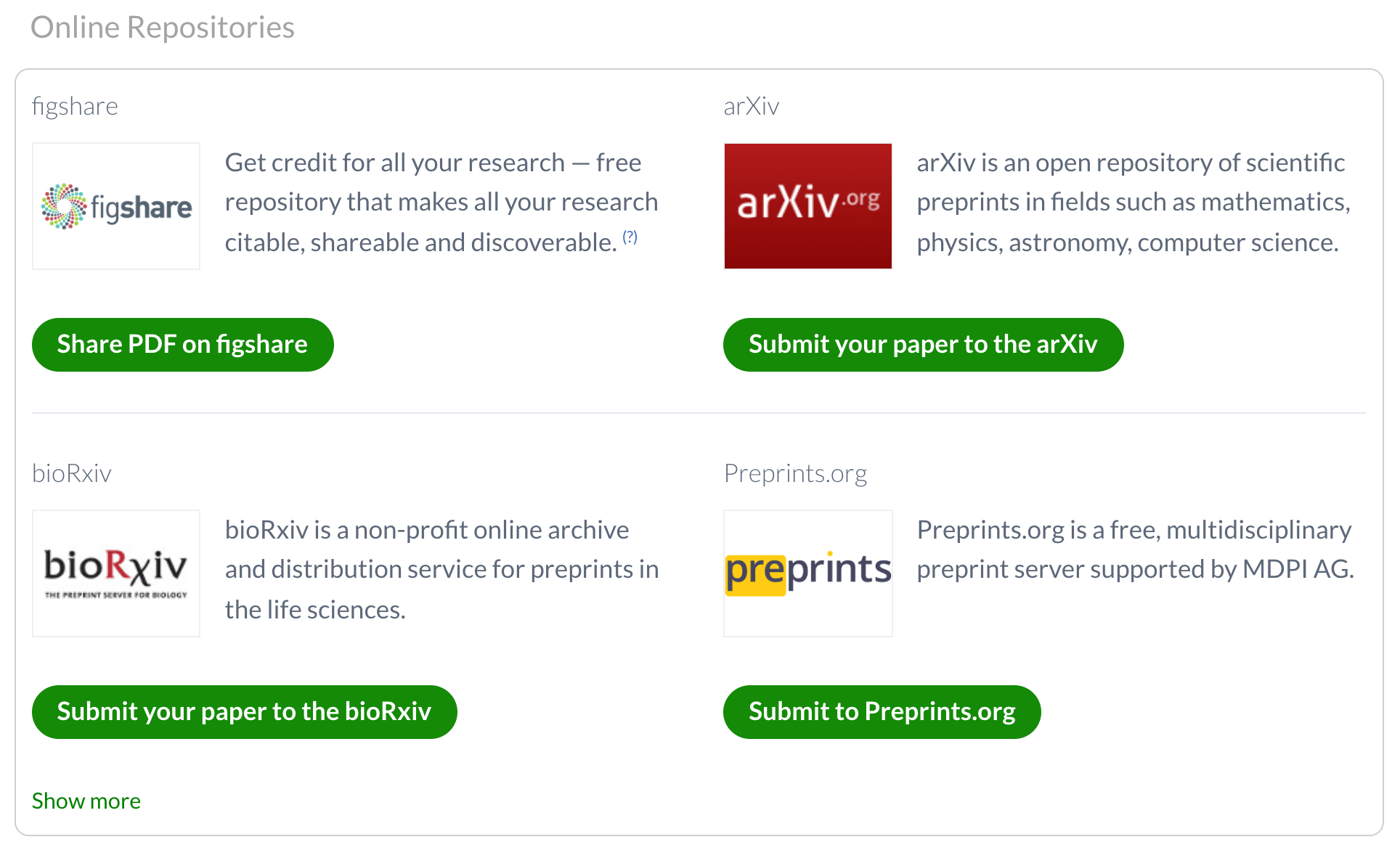Select the bioRxiv section heading
The width and height of the screenshot is (1400, 858).
point(72,473)
